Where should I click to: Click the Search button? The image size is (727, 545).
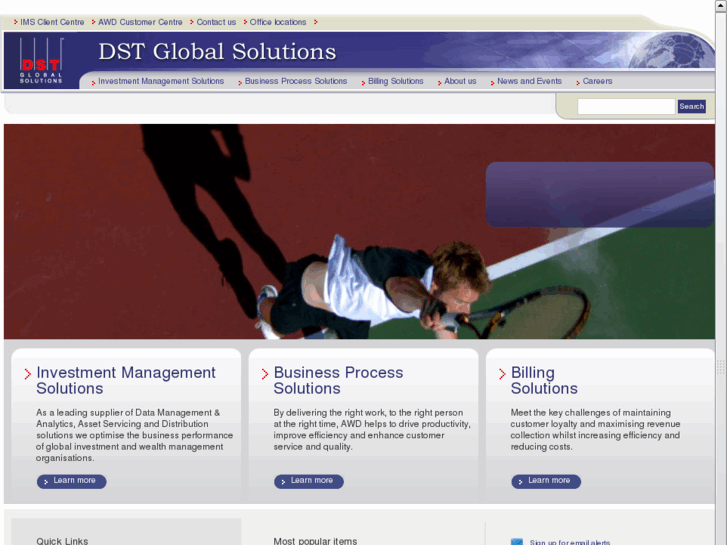point(691,106)
